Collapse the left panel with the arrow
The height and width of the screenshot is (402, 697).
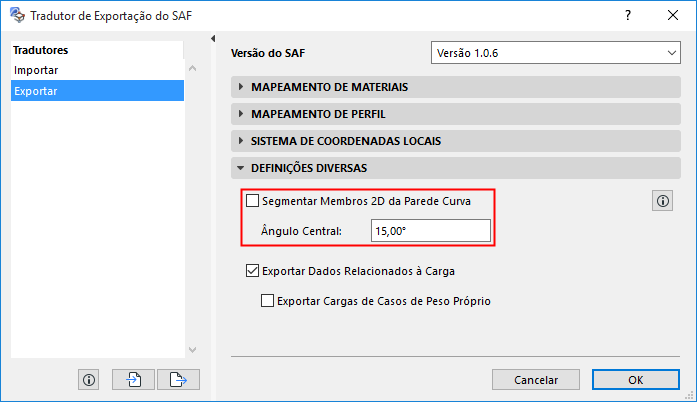point(213,39)
